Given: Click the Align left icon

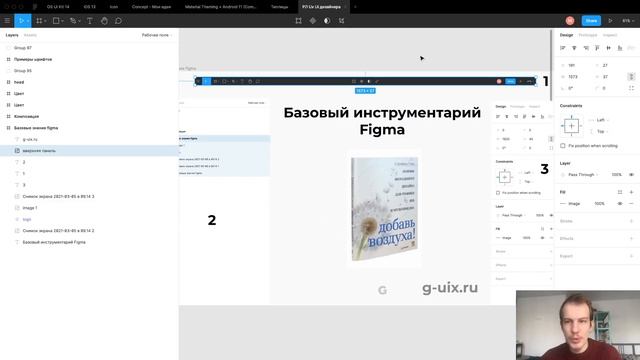Looking at the screenshot, I should click(563, 48).
